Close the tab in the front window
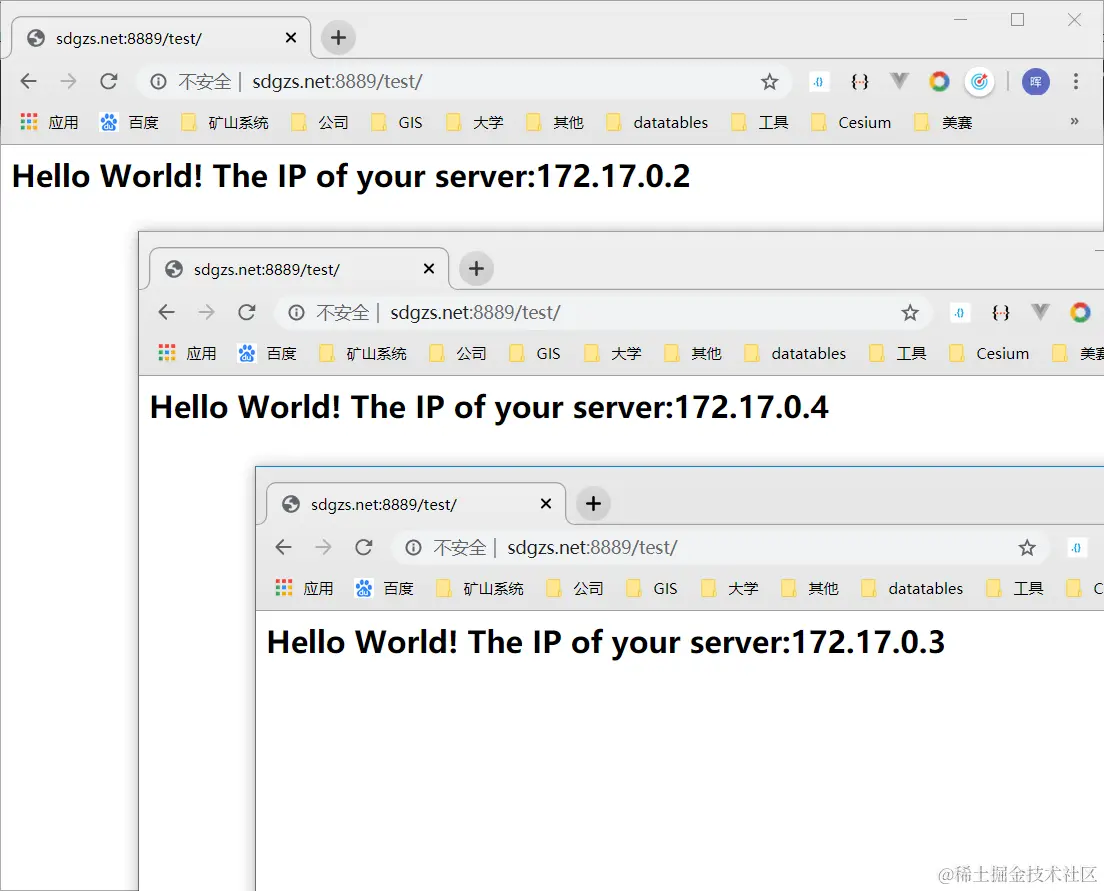 pos(546,503)
